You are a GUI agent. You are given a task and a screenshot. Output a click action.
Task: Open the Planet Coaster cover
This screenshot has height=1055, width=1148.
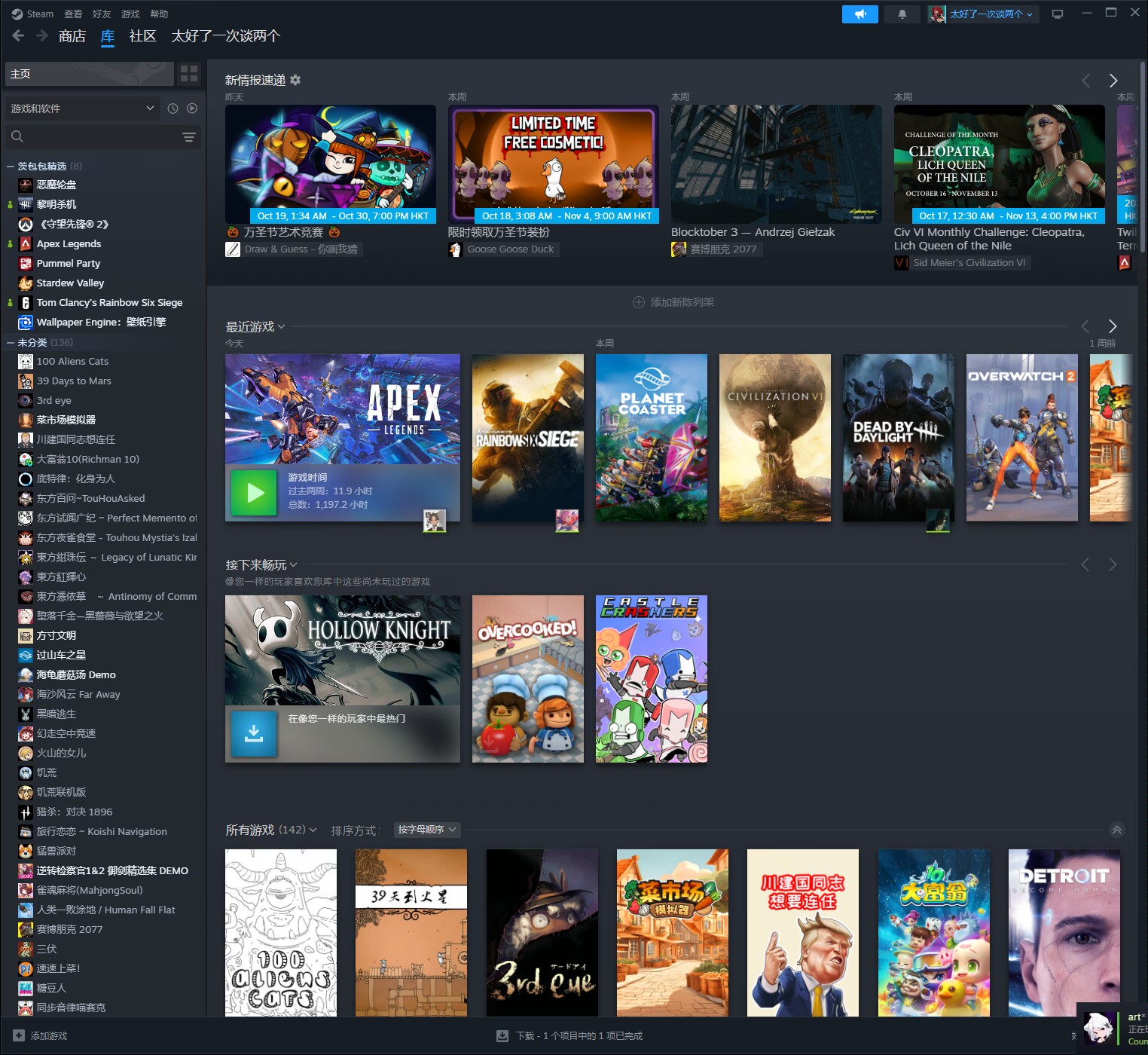652,438
